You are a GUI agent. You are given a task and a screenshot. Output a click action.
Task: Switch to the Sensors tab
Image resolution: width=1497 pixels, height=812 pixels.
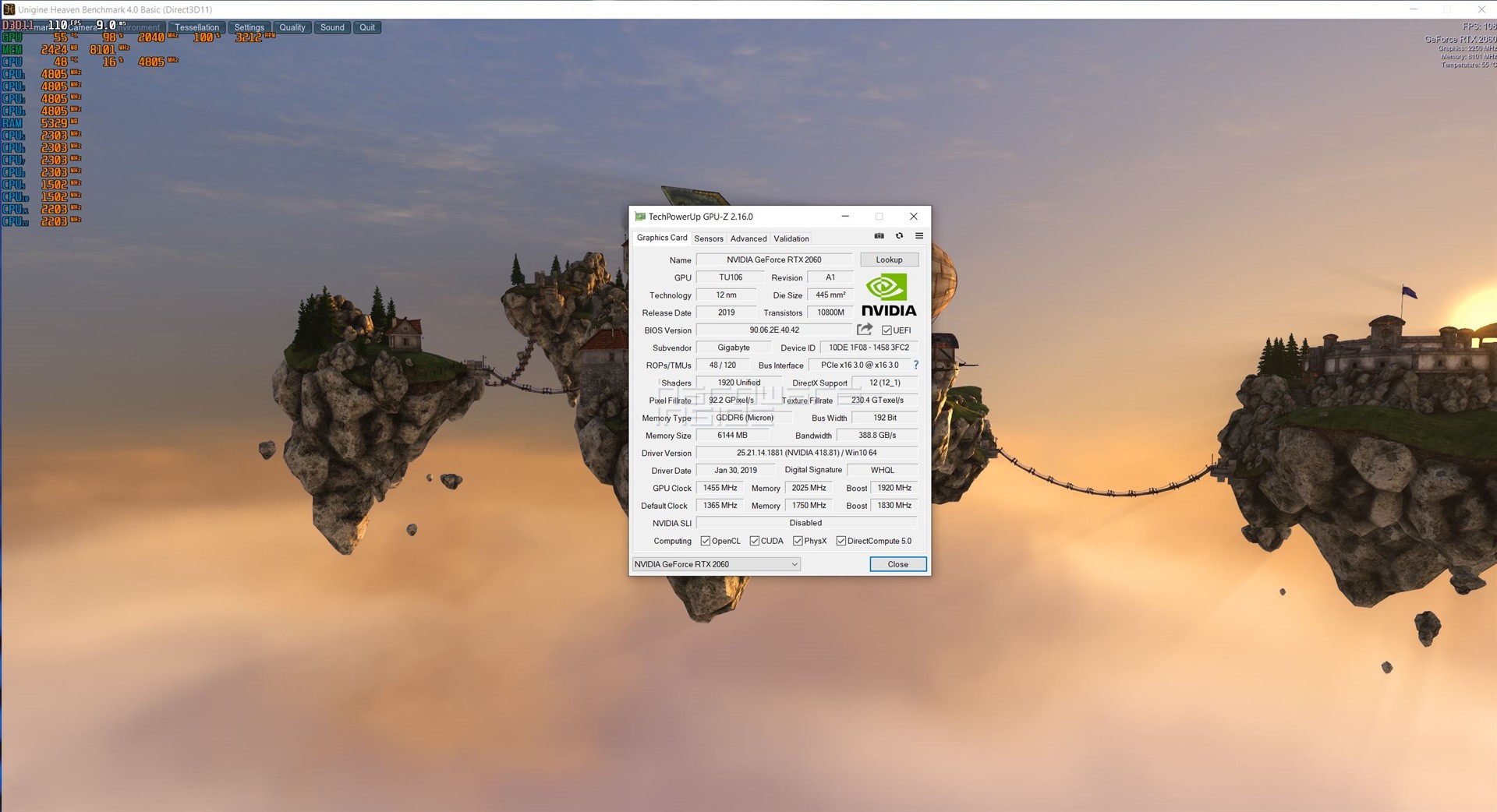(x=709, y=238)
